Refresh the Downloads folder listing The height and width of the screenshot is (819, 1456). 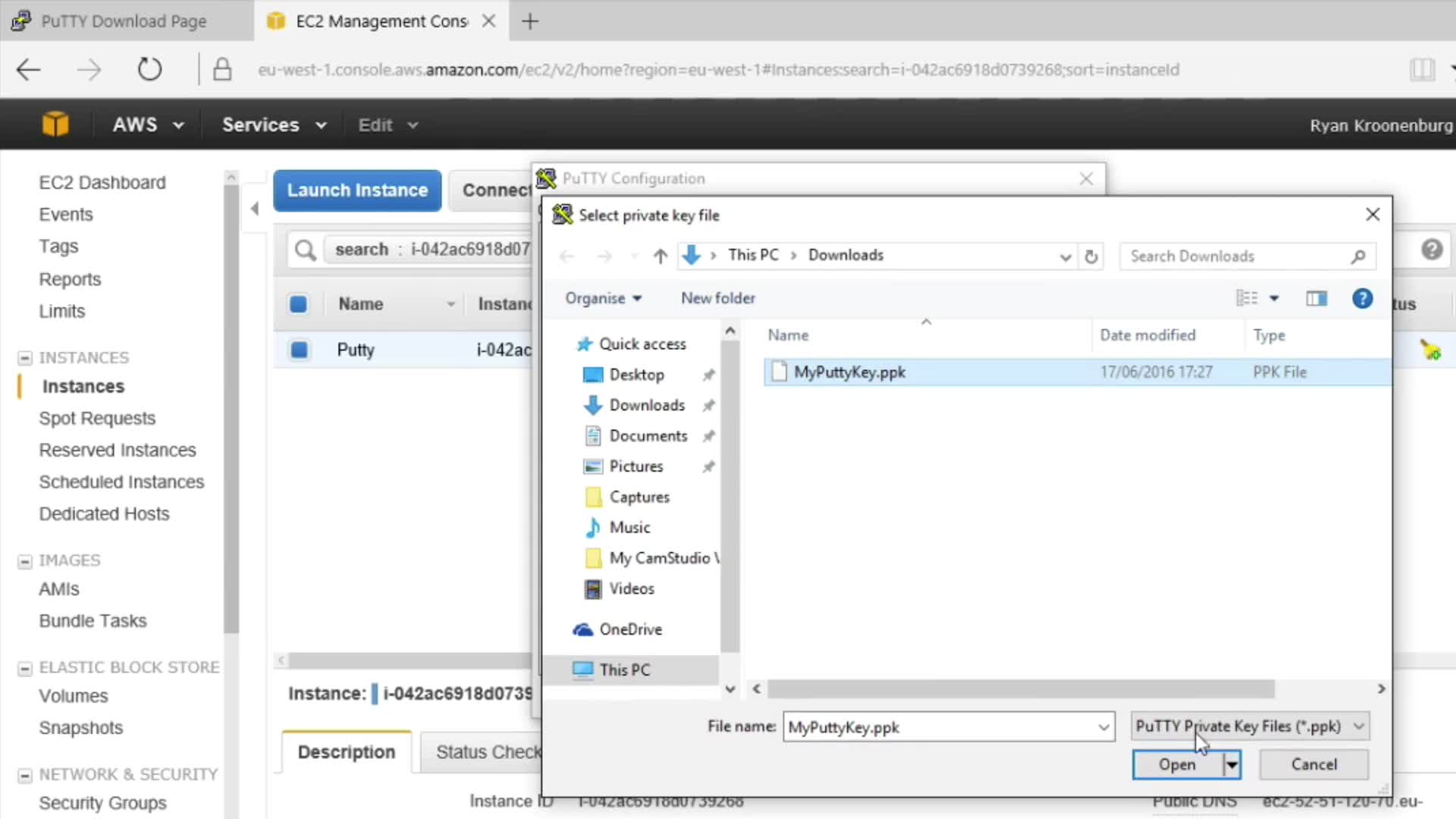click(x=1090, y=256)
